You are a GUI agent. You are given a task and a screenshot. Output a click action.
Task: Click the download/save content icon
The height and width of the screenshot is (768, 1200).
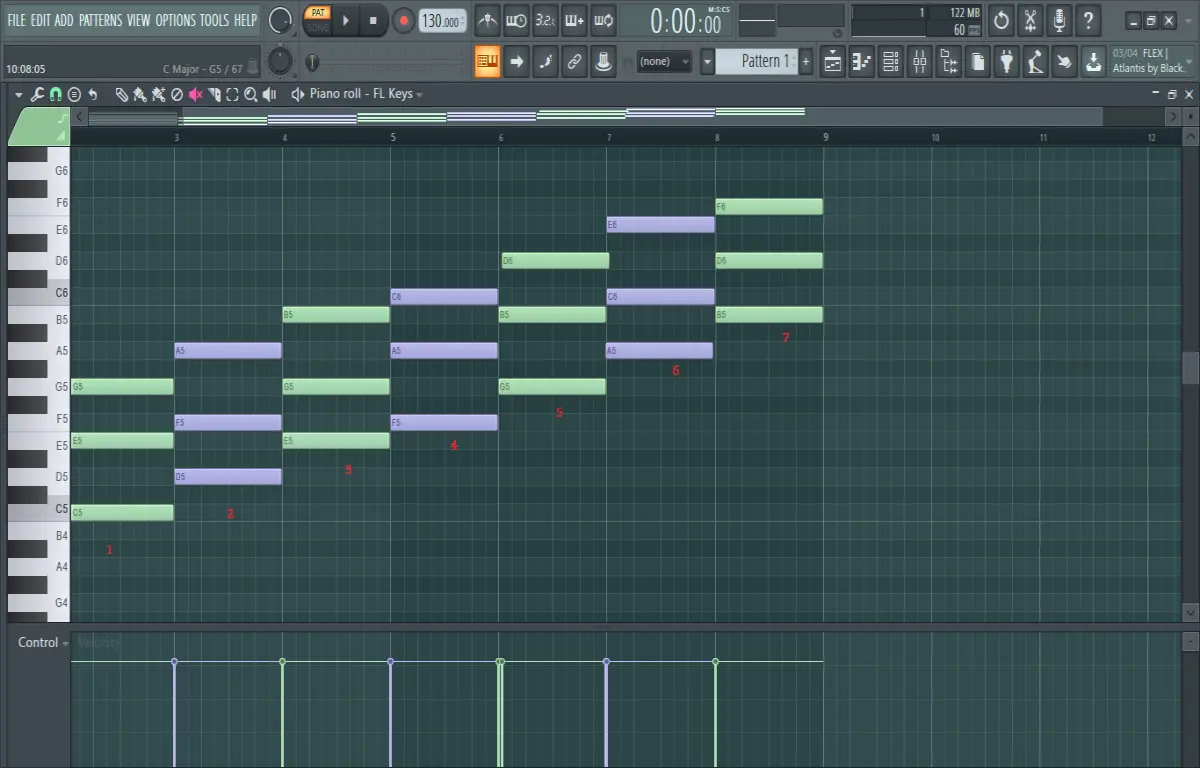[1094, 62]
